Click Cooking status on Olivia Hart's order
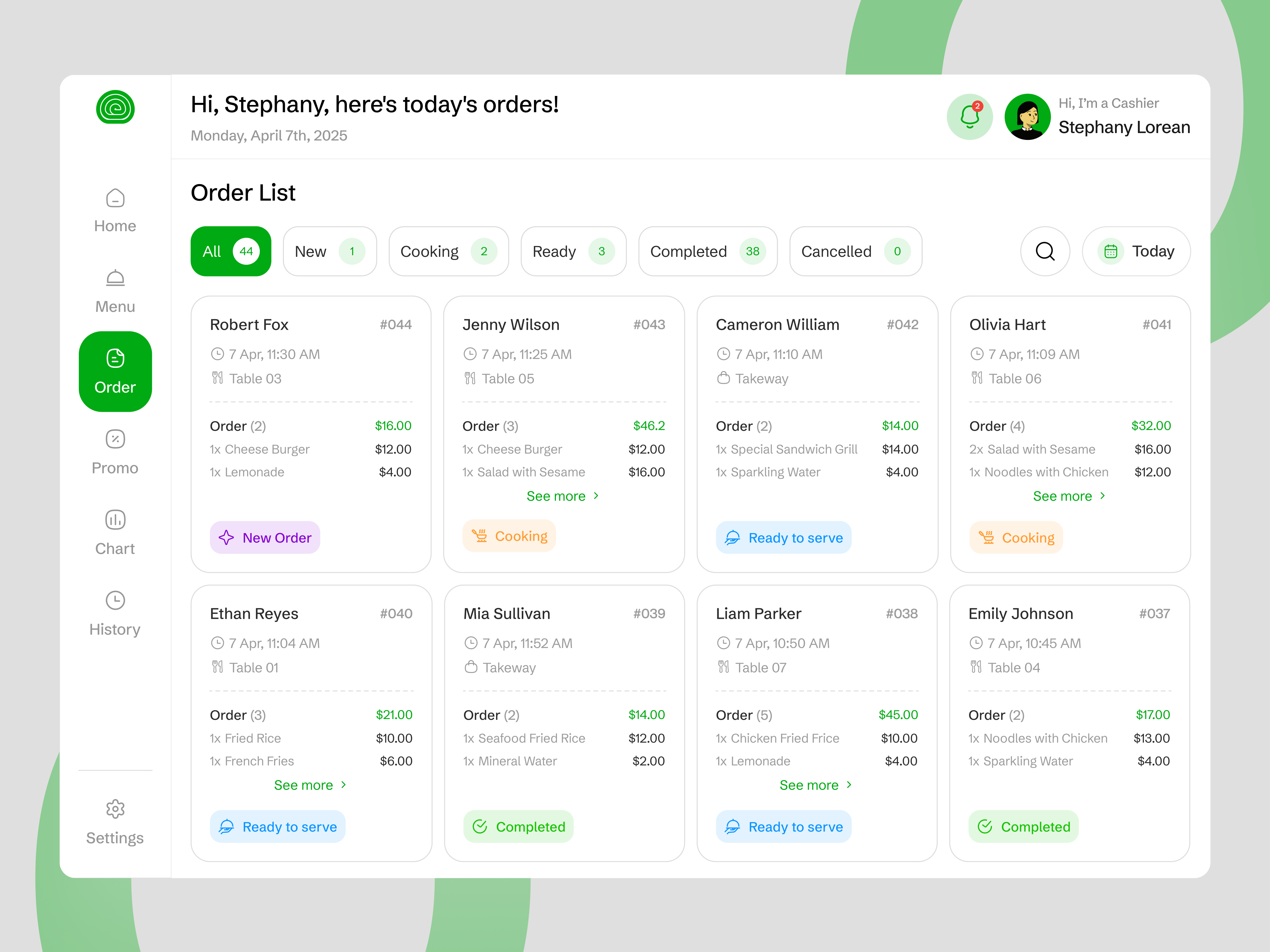This screenshot has width=1270, height=952. (1016, 538)
